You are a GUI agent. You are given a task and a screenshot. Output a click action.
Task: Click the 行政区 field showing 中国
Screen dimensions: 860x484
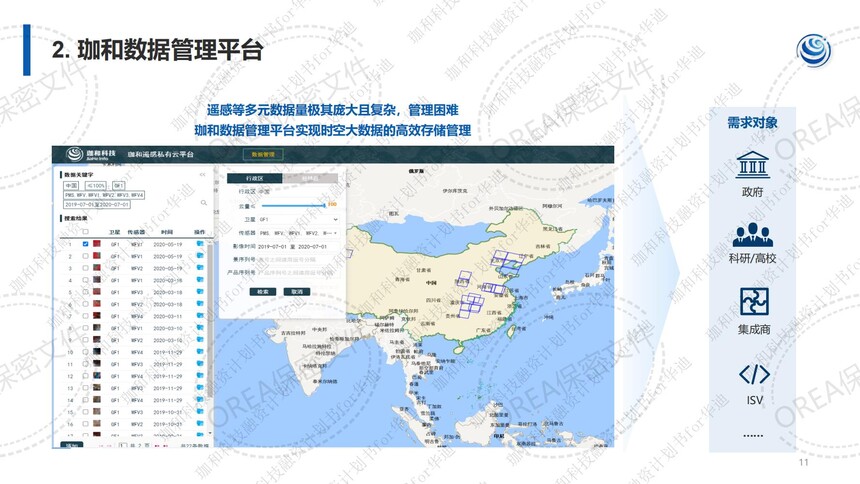coord(298,192)
